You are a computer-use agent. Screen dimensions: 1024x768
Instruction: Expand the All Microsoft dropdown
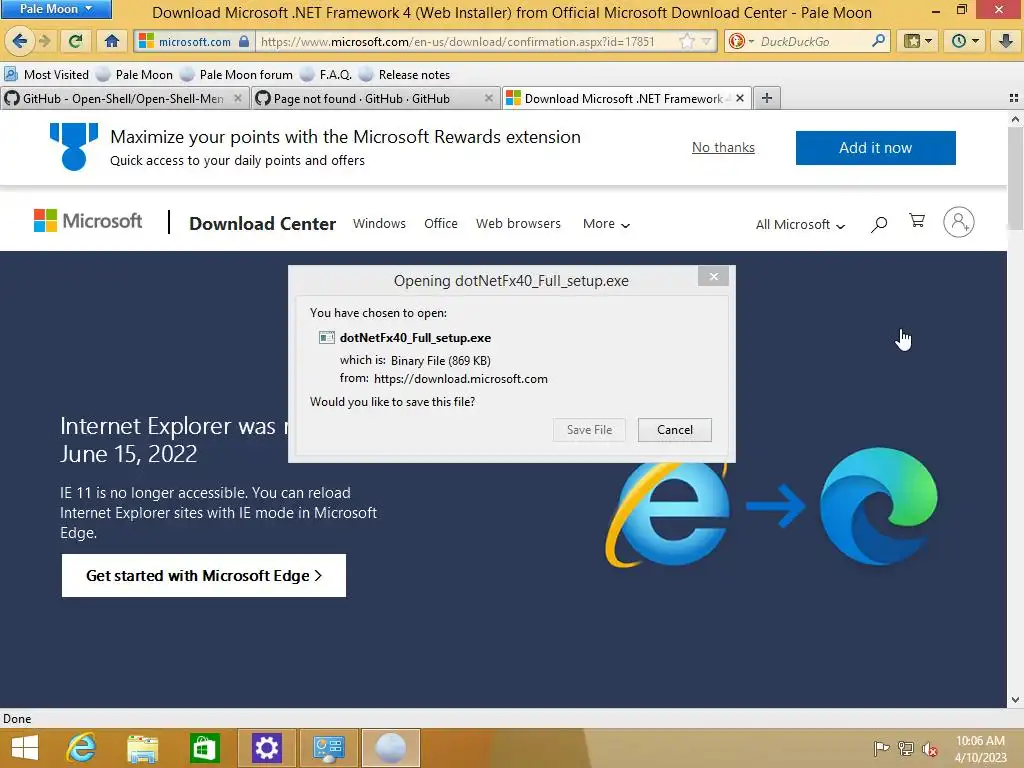[800, 225]
